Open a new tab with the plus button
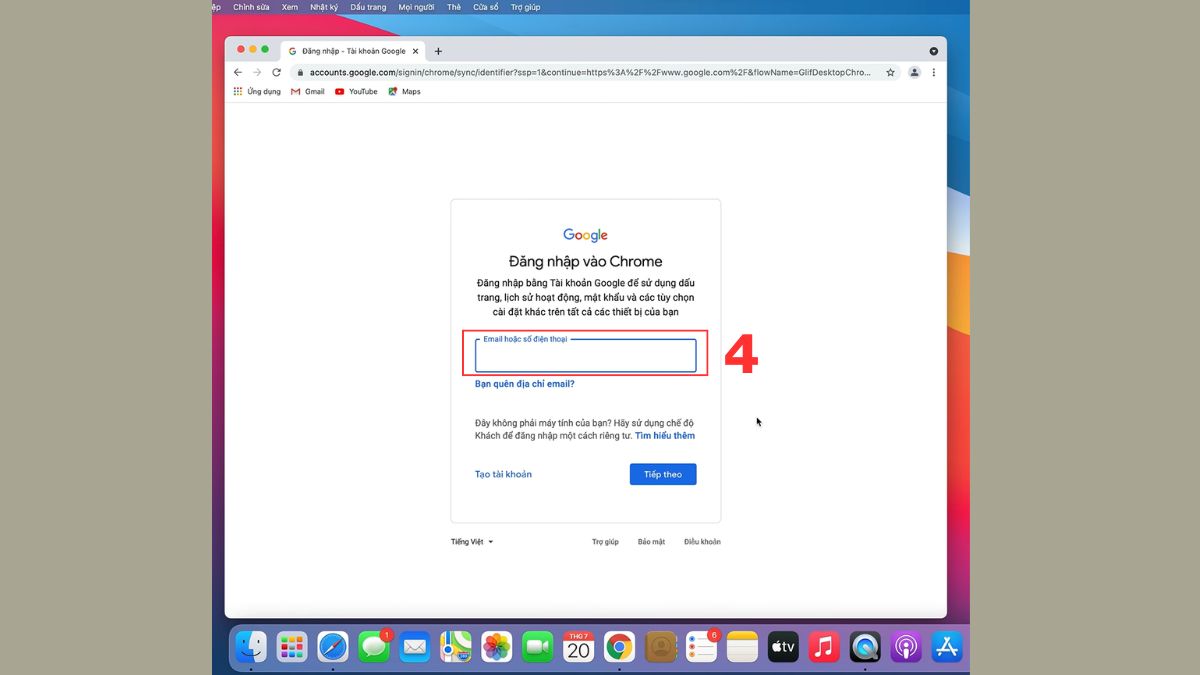1200x675 pixels. click(438, 51)
